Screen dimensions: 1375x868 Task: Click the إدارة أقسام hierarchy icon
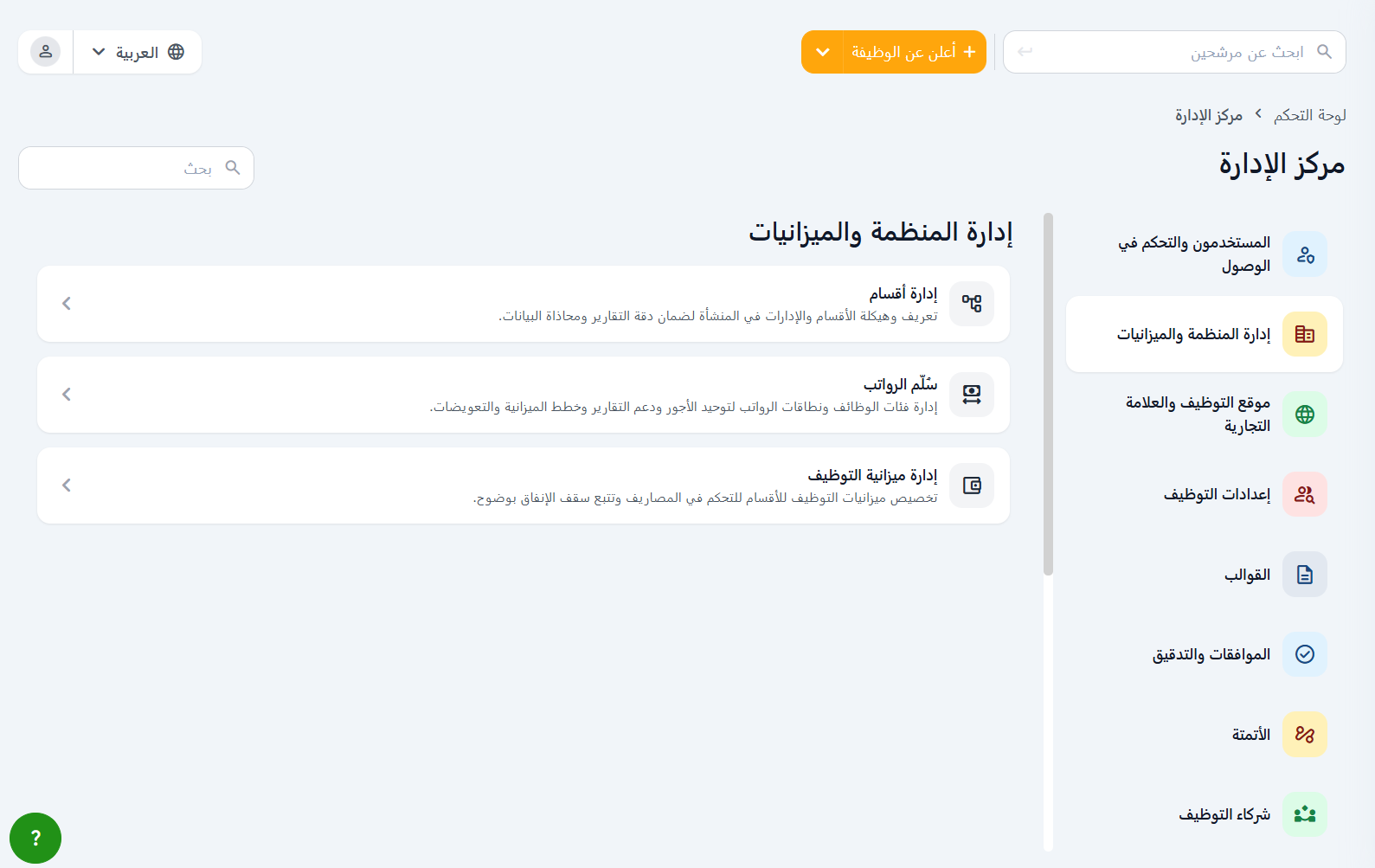(x=971, y=304)
